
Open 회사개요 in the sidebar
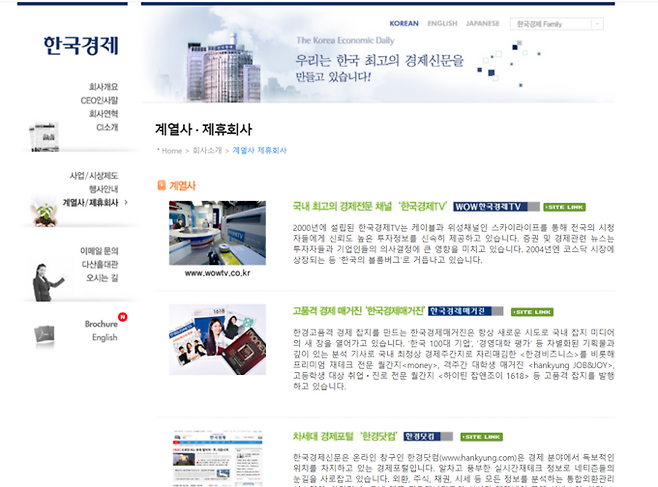tap(103, 87)
